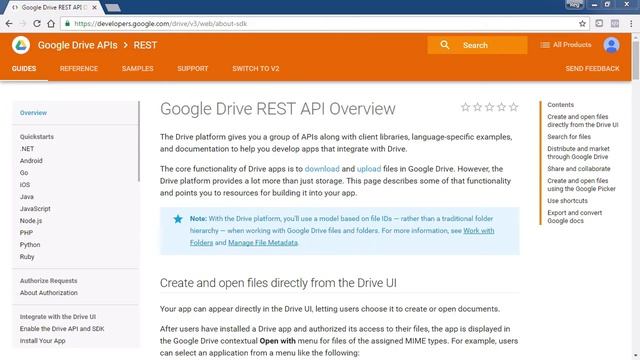The width and height of the screenshot is (640, 360).
Task: Close the Google Drive REST API tab
Action: click(x=95, y=7)
